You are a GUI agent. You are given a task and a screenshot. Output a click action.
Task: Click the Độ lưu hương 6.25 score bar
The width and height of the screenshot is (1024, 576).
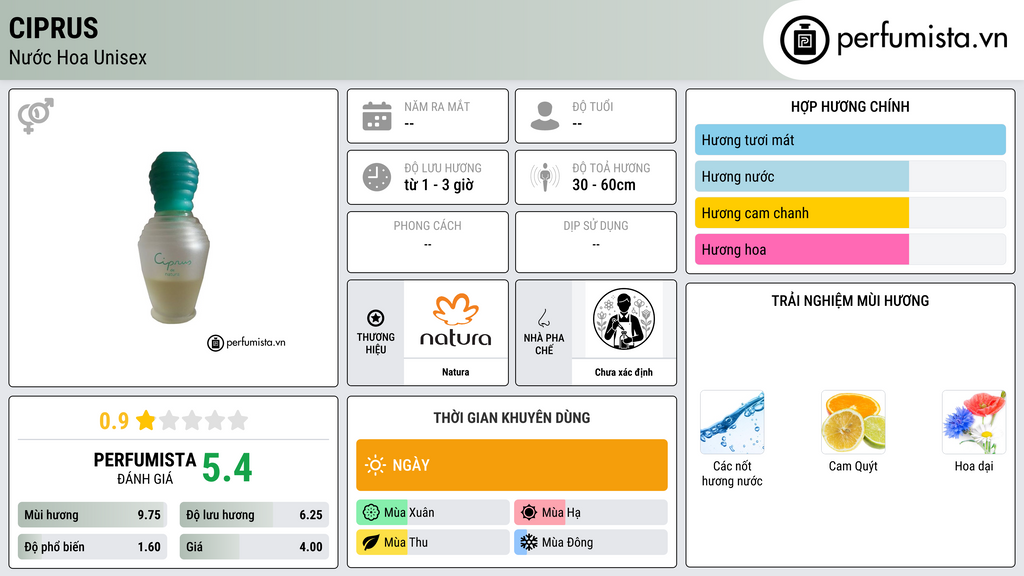click(x=254, y=515)
